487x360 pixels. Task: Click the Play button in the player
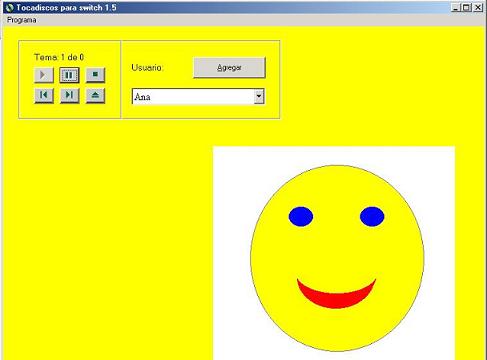44,75
